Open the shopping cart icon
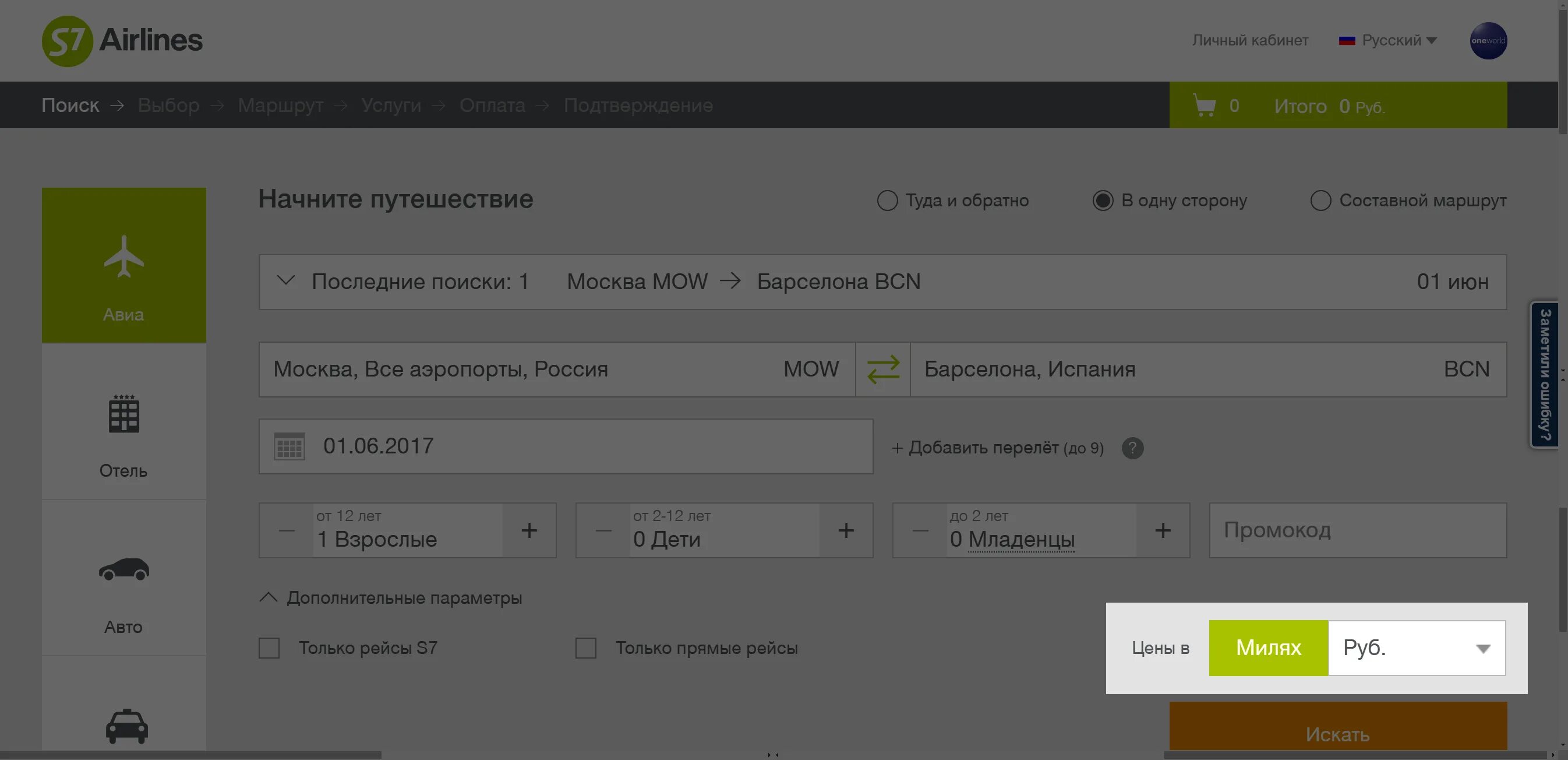The image size is (1568, 760). coord(1204,105)
